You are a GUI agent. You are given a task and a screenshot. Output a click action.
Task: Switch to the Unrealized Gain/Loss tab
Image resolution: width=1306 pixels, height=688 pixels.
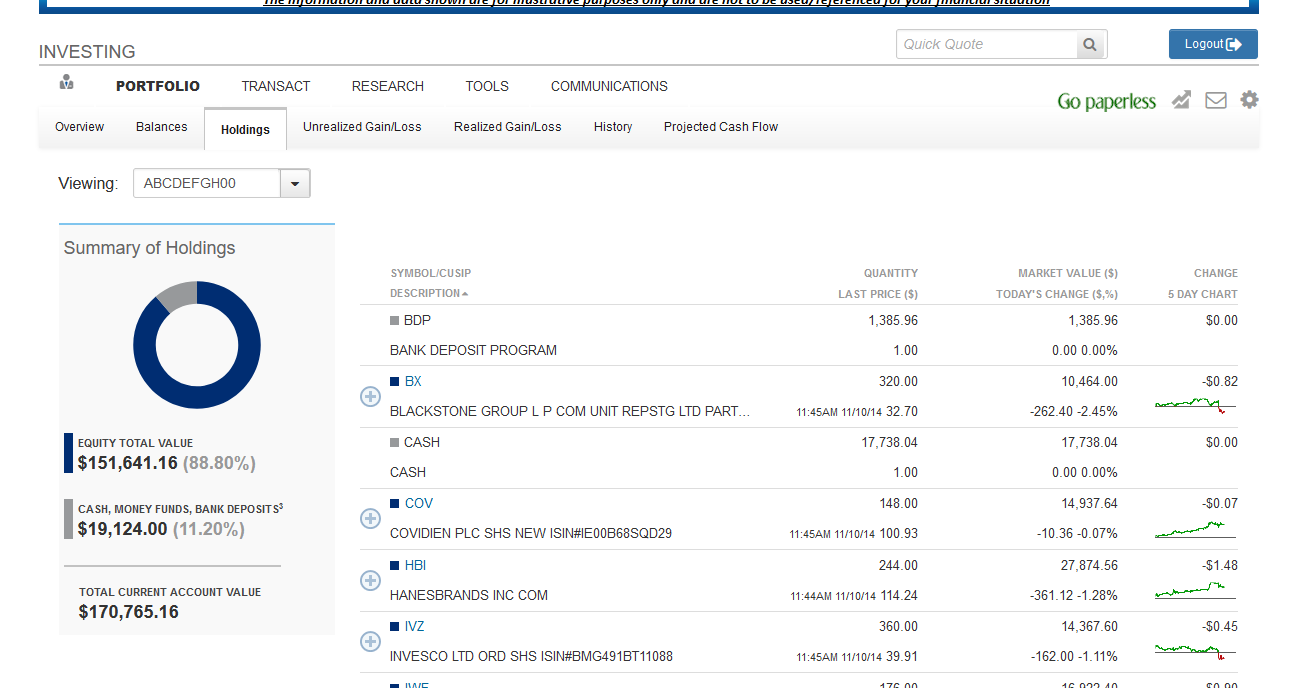(x=362, y=127)
